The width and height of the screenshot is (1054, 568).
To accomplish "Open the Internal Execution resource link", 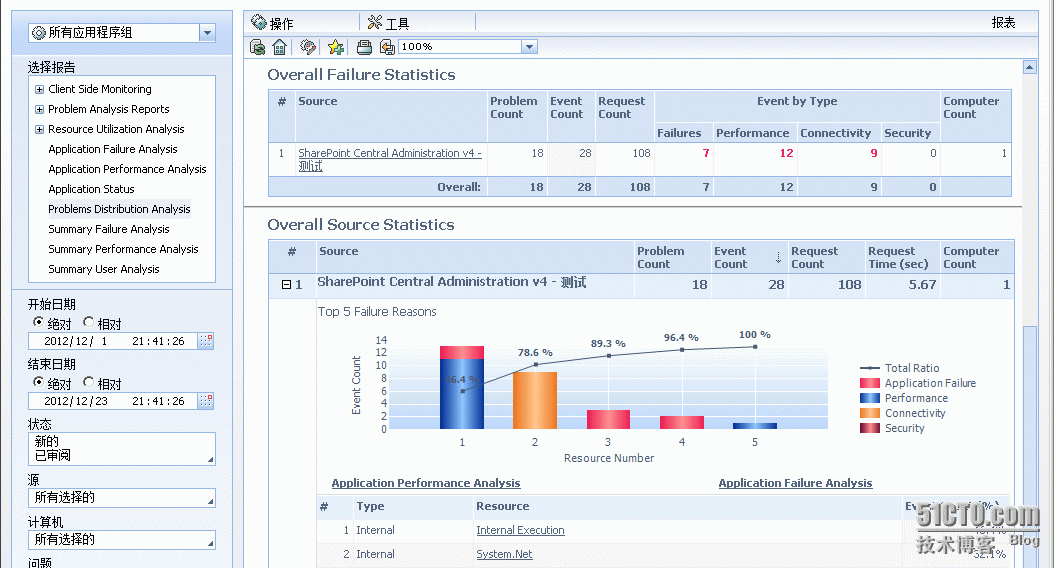I will [520, 530].
